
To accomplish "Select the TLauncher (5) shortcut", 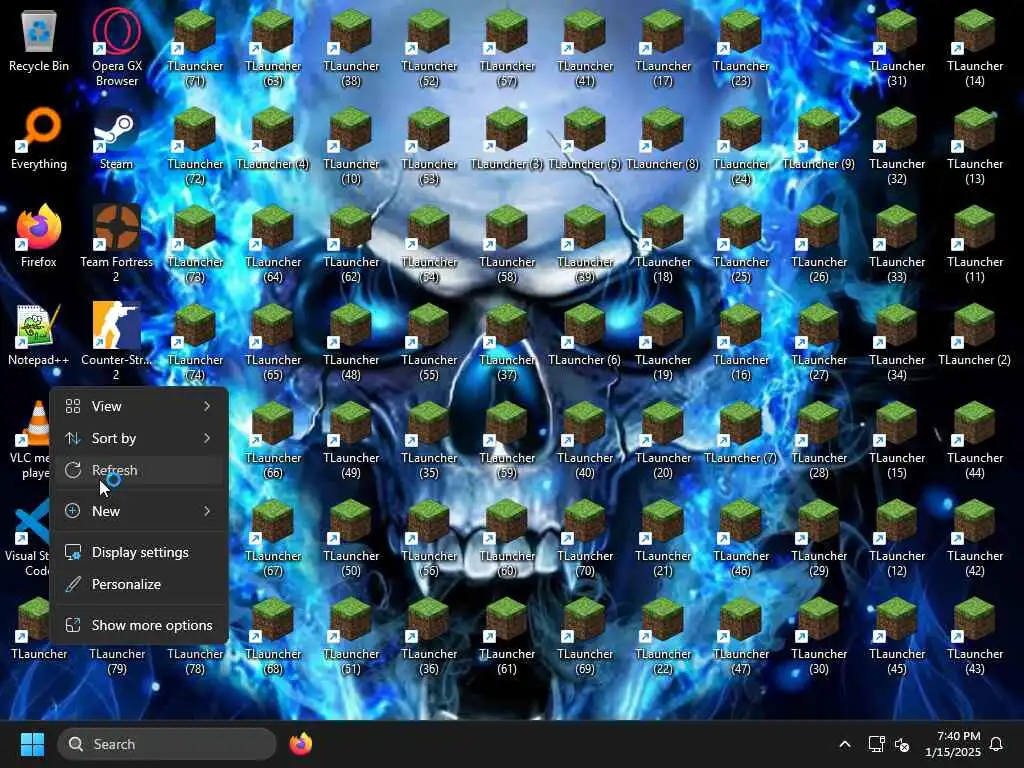I will click(x=584, y=138).
